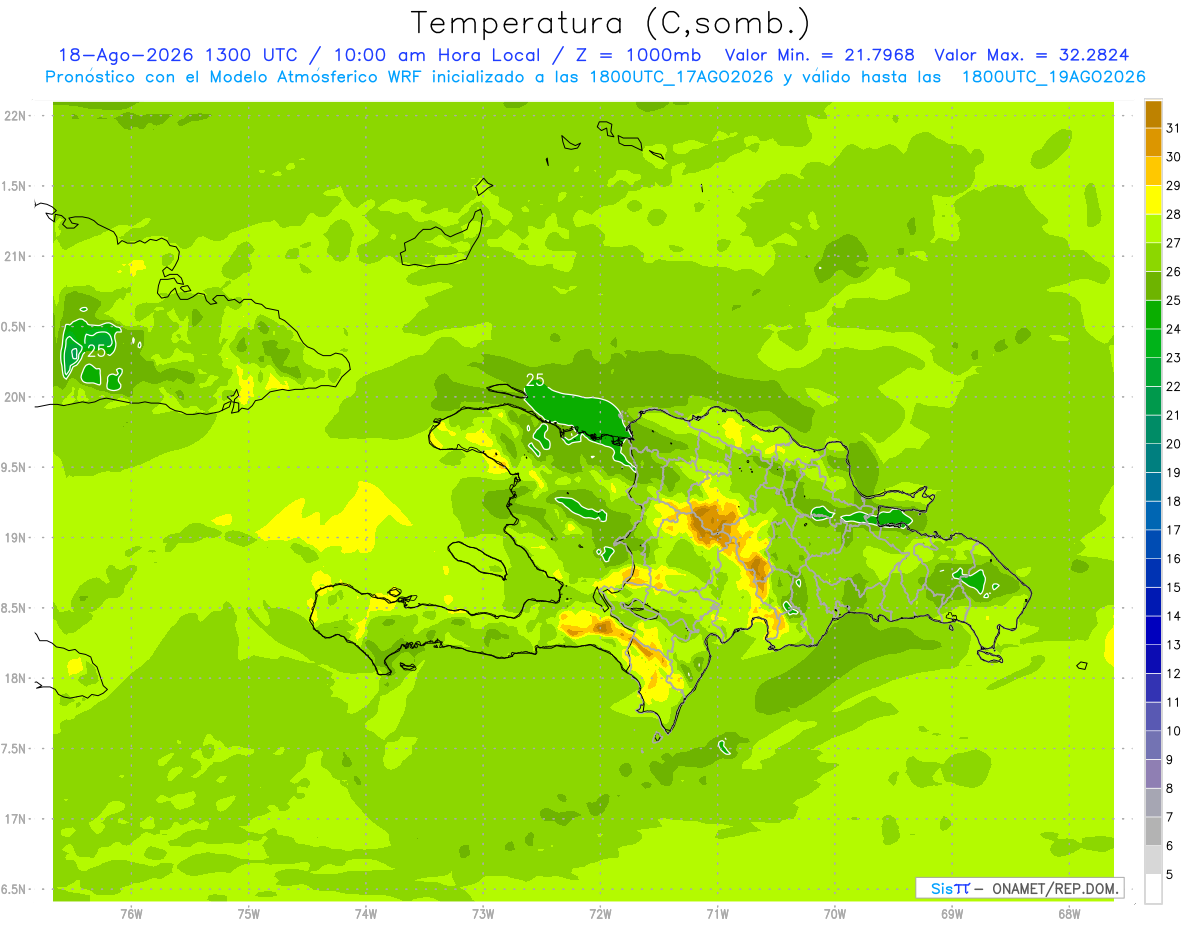The image size is (1200, 927).
Task: Click the "6.5N" latitude axis label
Action: 15,889
